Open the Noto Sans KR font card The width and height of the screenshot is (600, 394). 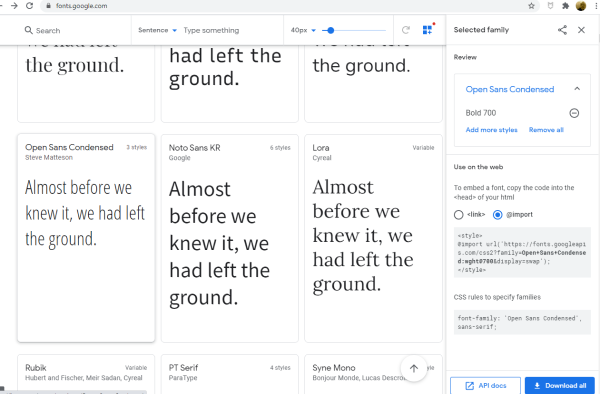point(230,238)
